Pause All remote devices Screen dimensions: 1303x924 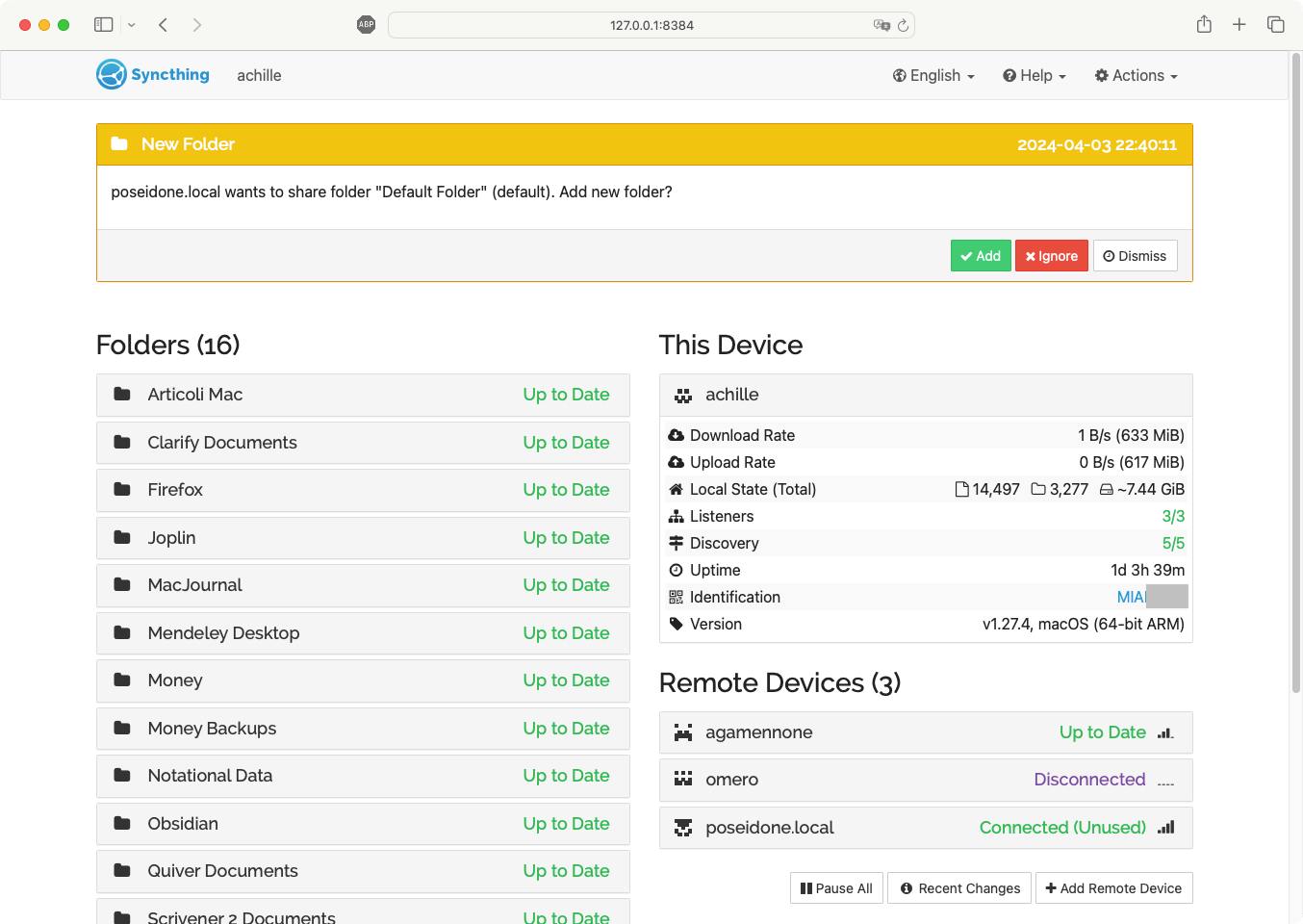coord(836,888)
